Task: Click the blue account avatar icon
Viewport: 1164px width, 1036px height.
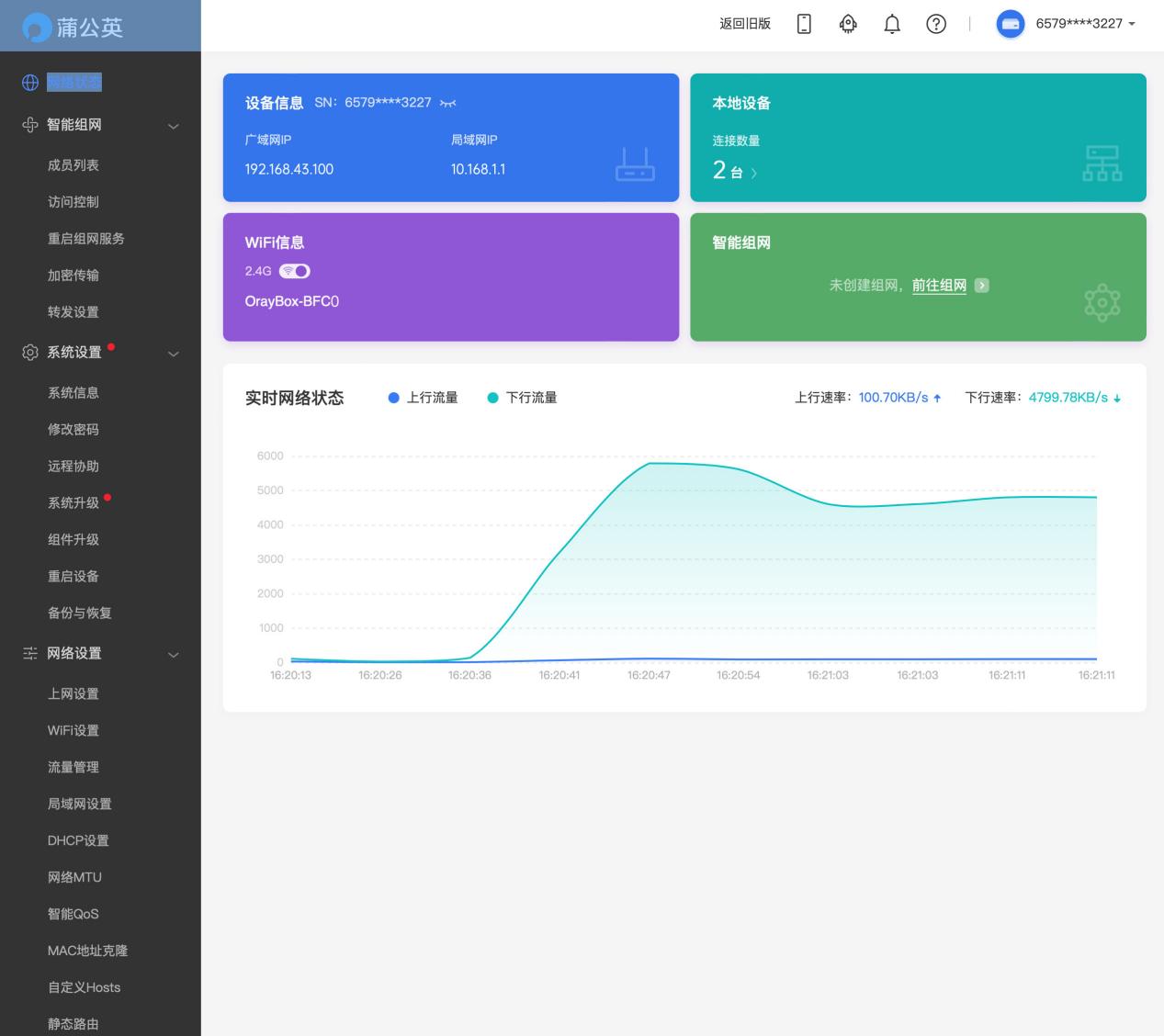Action: click(x=1011, y=24)
